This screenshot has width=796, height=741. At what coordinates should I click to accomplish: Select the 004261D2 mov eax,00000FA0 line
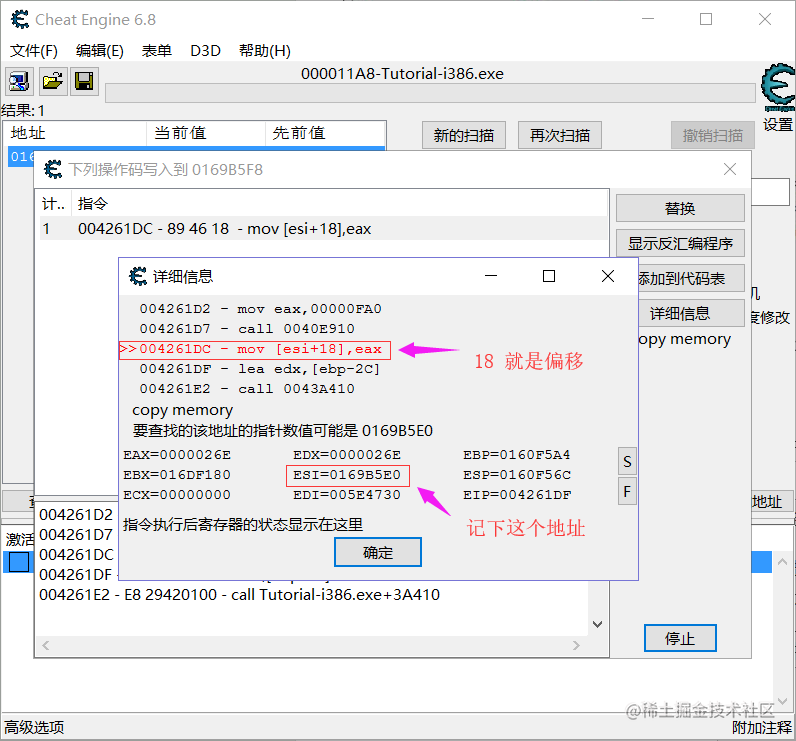tap(260, 309)
